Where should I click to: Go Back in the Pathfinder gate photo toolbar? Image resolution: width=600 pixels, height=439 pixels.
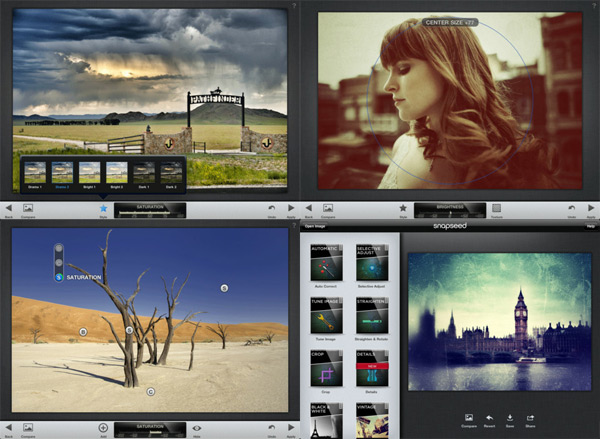[8, 208]
